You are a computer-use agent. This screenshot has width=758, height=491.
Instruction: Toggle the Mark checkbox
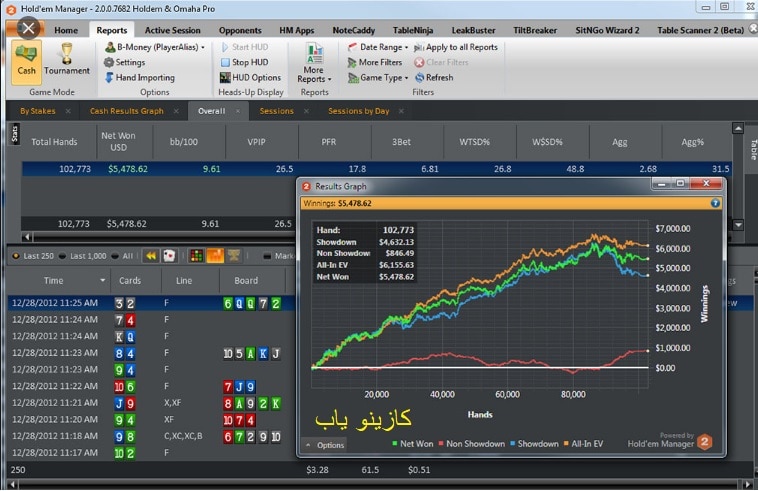tap(267, 256)
